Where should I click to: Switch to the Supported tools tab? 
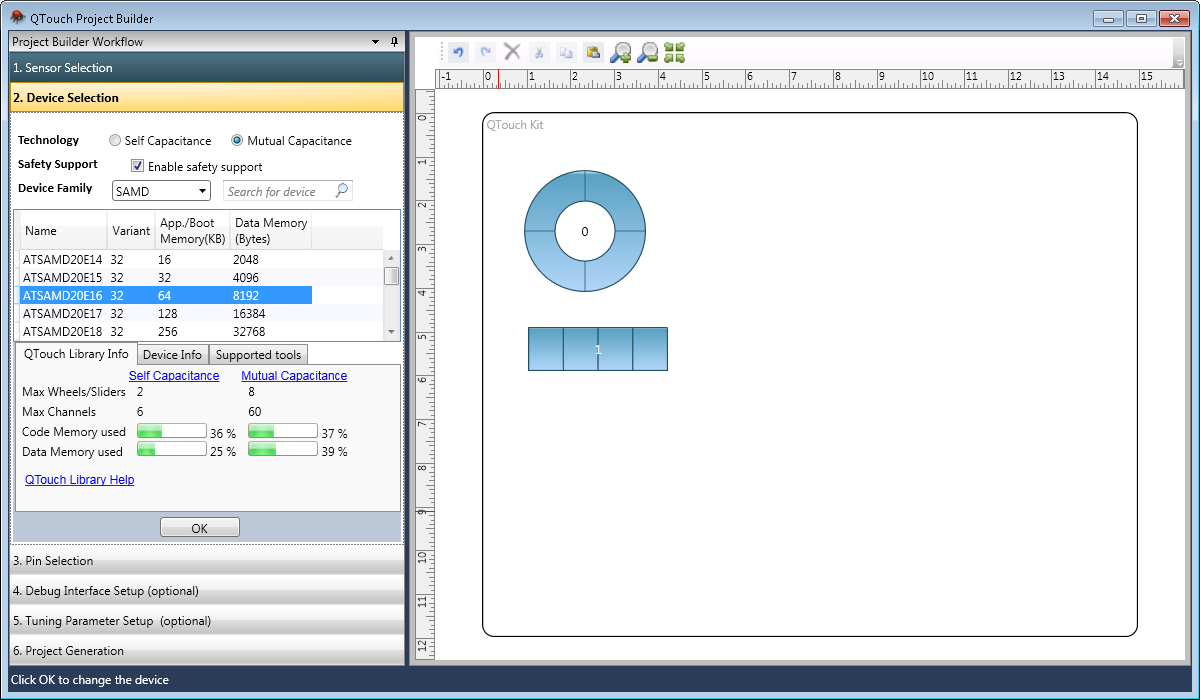click(258, 355)
